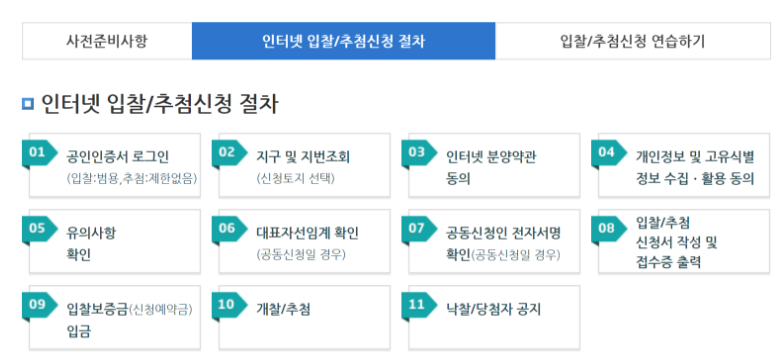Switch to 입찰/추첨신청 연습하기 tab
This screenshot has width=783, height=361.
(633, 41)
